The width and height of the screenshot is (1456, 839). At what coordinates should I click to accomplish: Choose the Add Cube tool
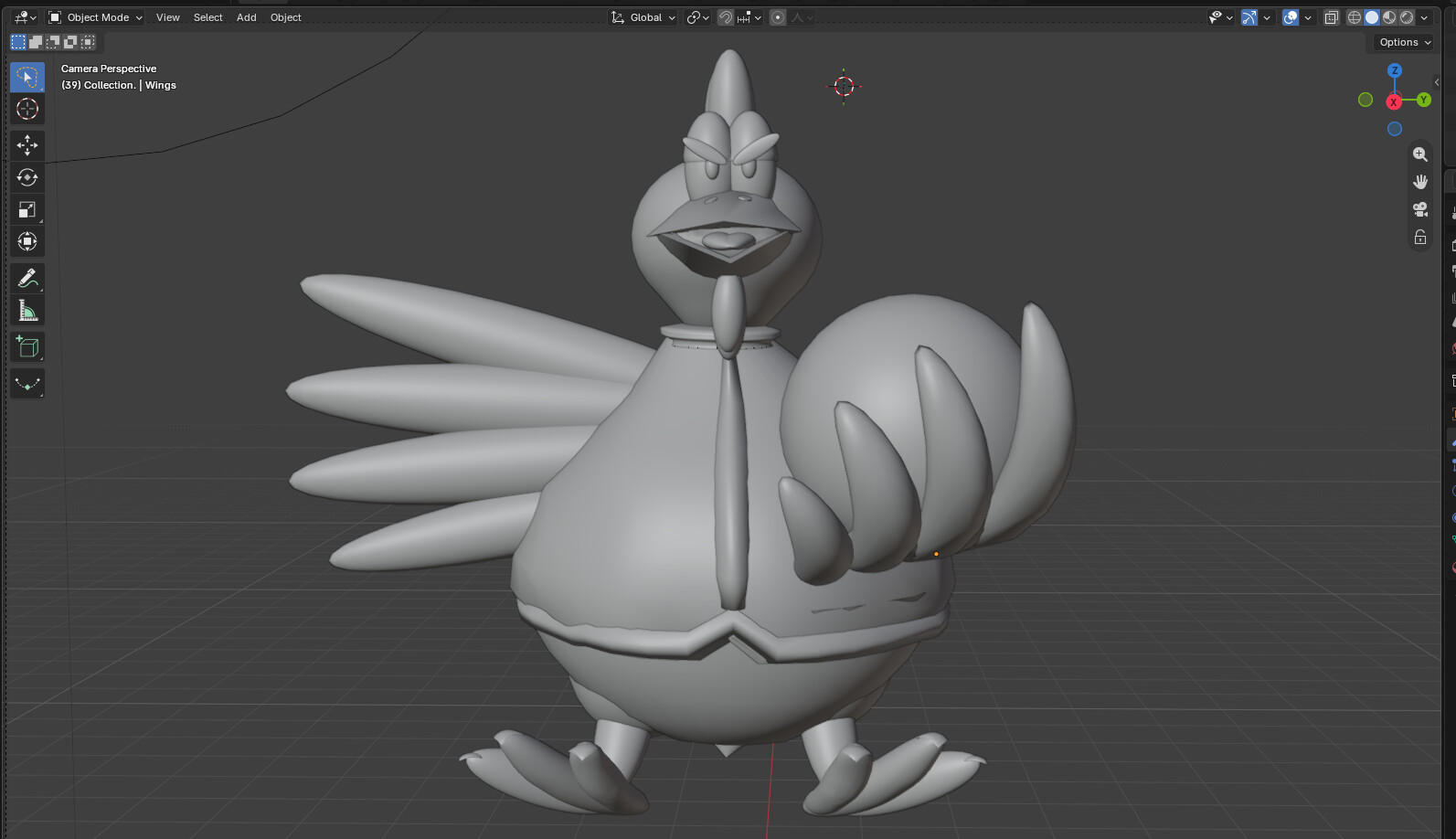tap(27, 347)
